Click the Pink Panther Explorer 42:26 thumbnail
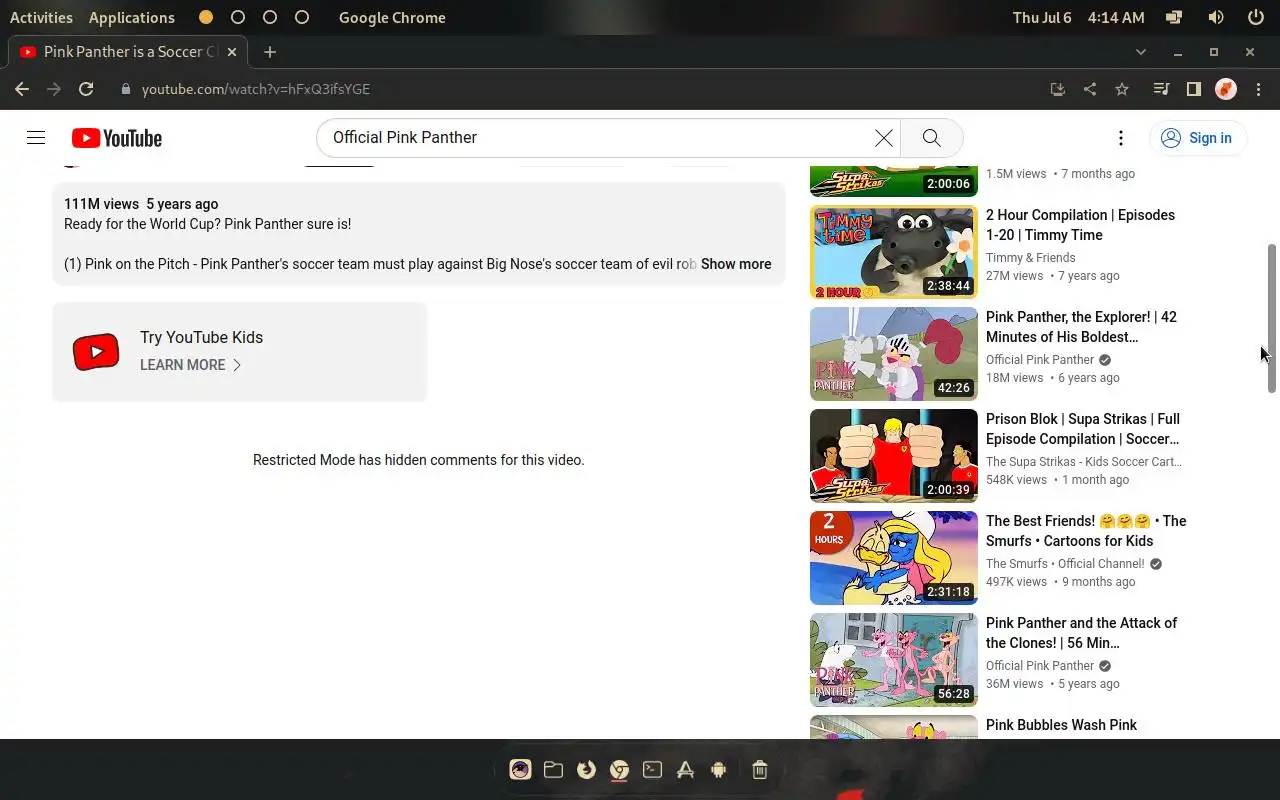1280x800 pixels. [894, 355]
